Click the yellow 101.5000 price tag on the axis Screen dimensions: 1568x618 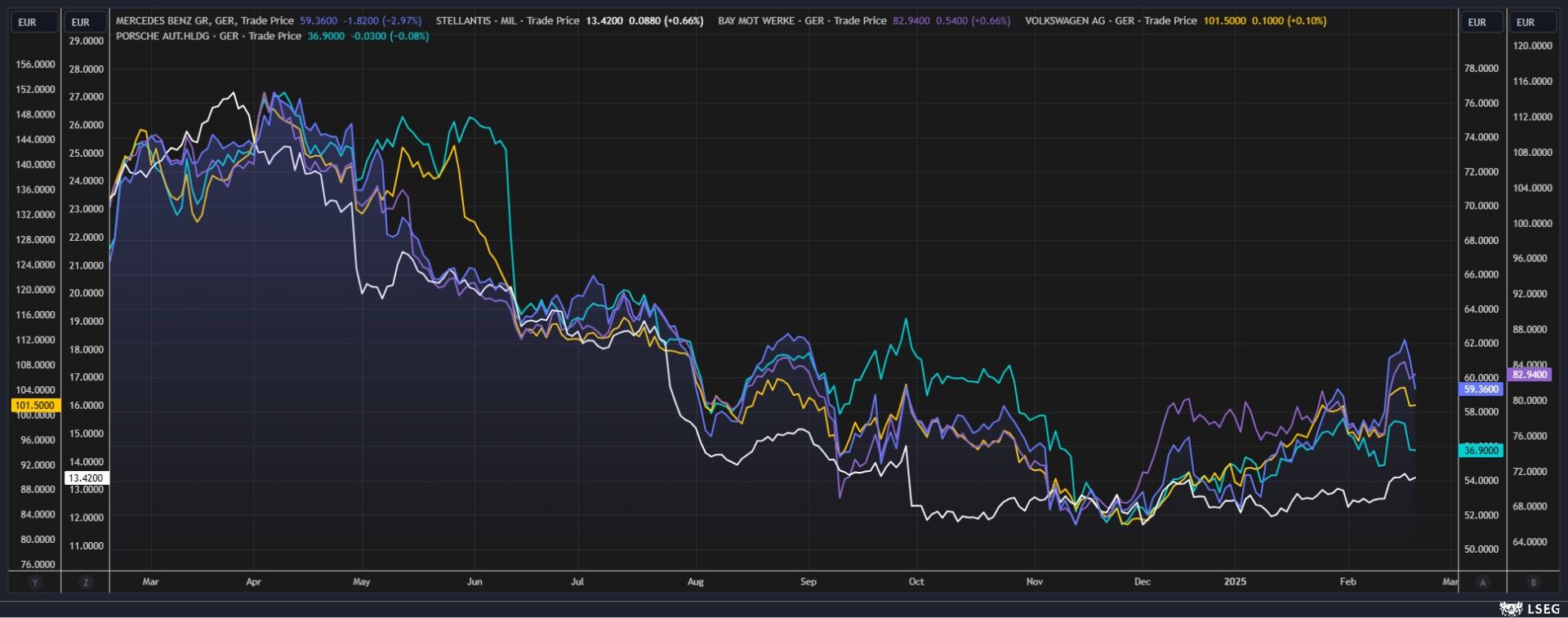(x=34, y=405)
